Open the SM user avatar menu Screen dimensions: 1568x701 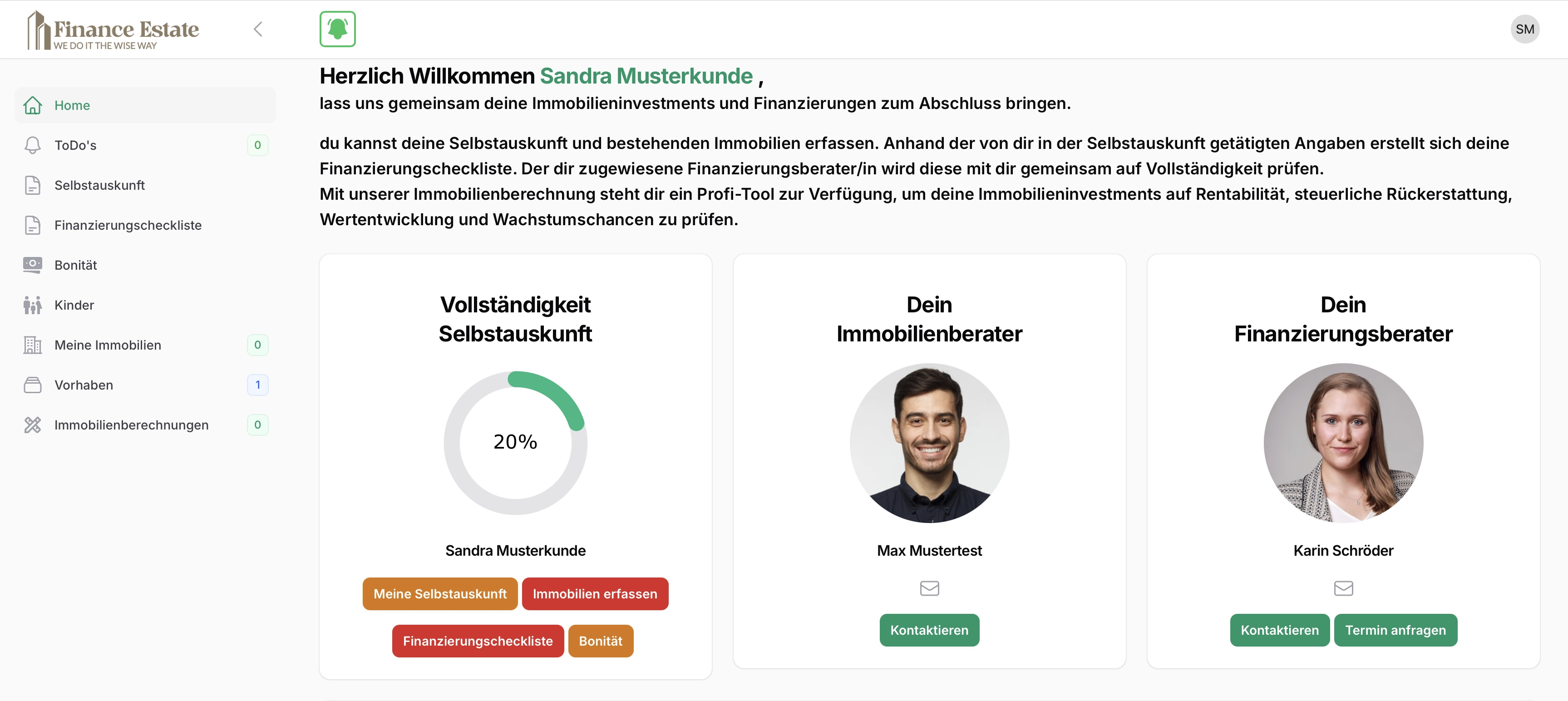click(x=1524, y=29)
